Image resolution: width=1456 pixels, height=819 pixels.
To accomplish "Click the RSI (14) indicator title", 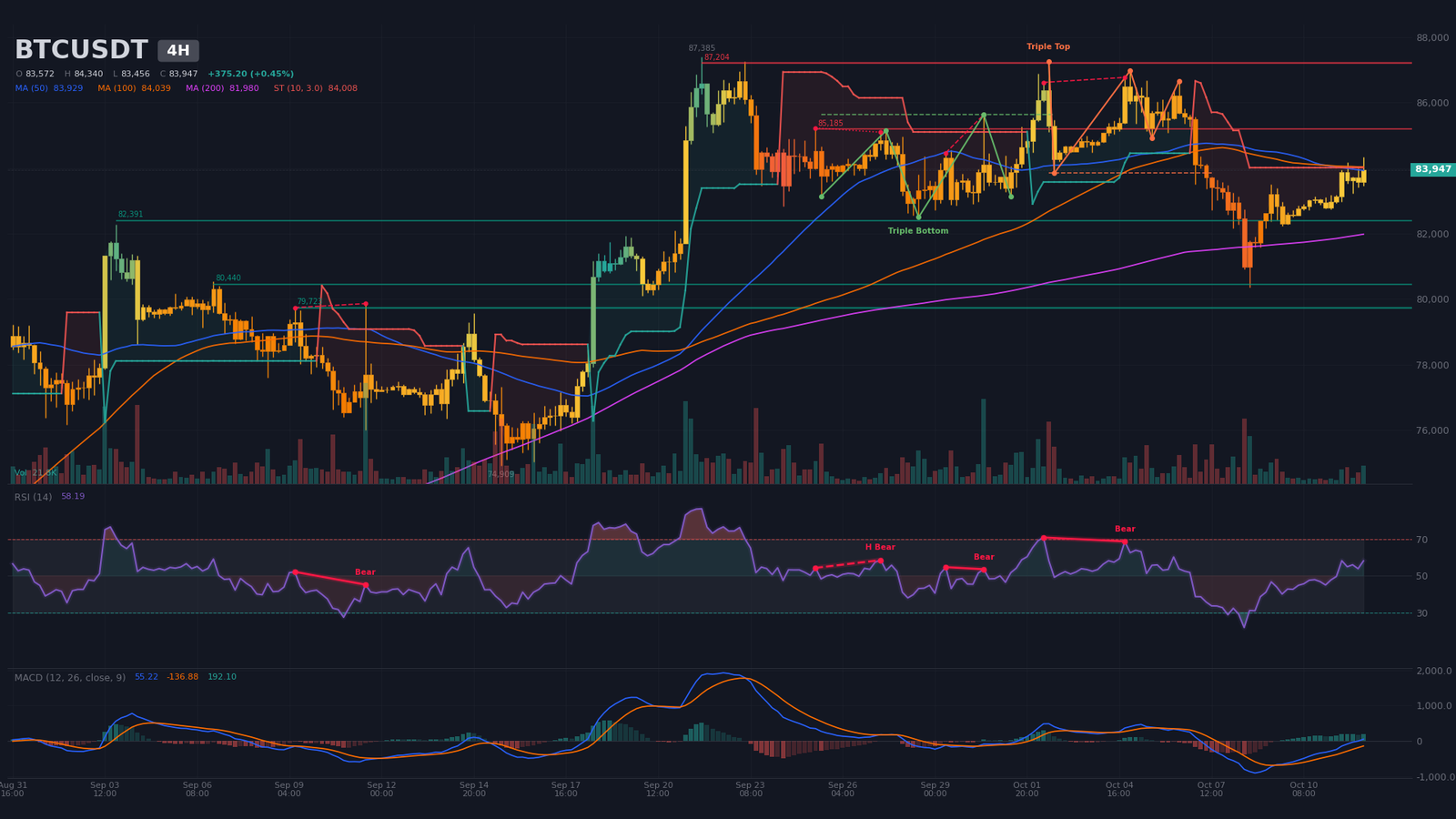I will (33, 497).
